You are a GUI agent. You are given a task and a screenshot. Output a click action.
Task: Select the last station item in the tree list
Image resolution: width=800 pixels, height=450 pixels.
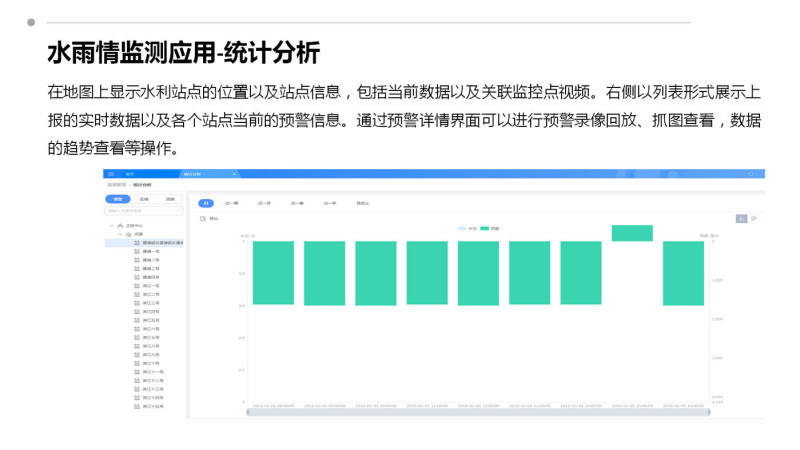(x=150, y=406)
